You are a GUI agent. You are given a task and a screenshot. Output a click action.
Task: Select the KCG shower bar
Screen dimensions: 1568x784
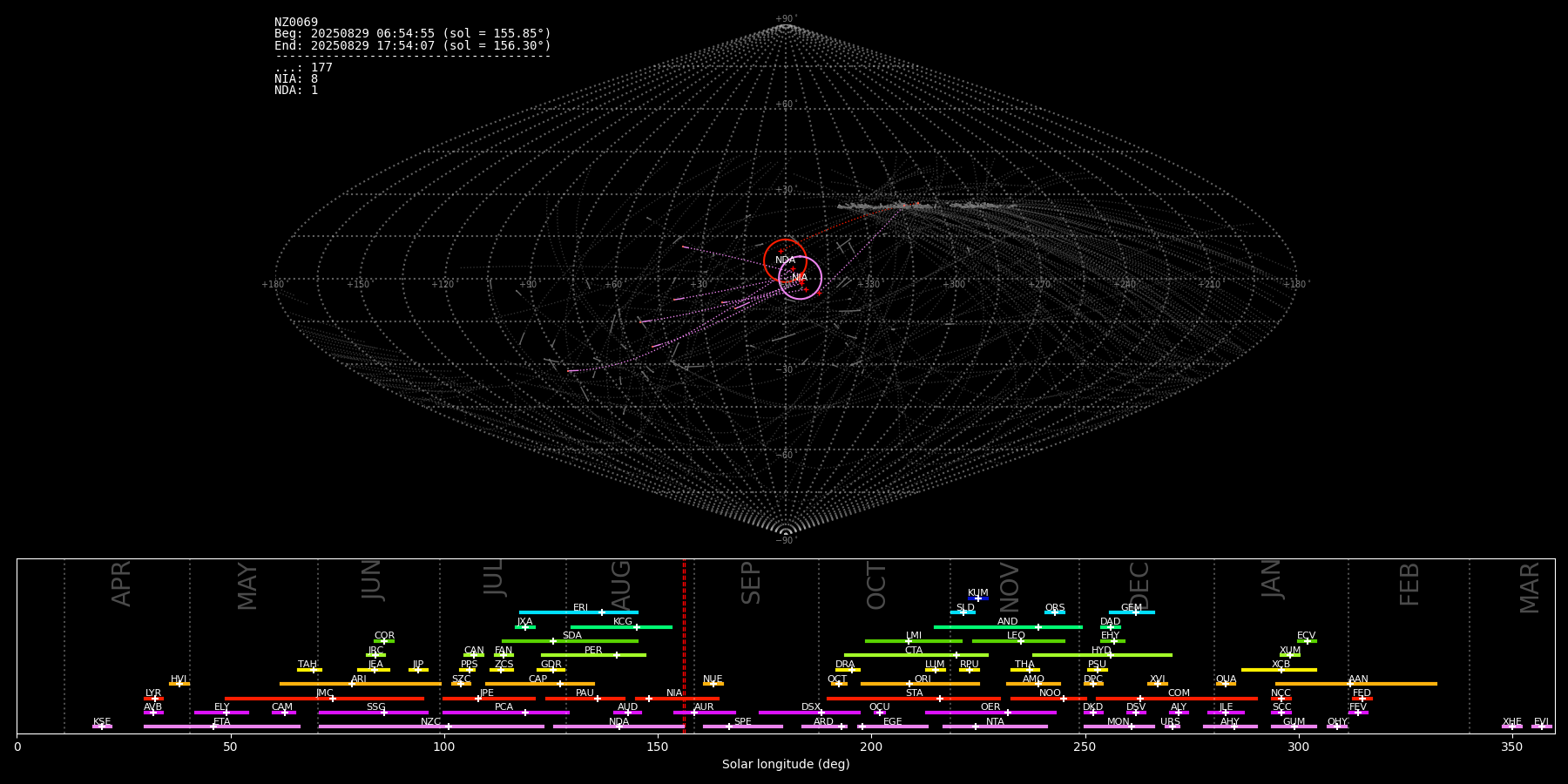click(x=621, y=627)
